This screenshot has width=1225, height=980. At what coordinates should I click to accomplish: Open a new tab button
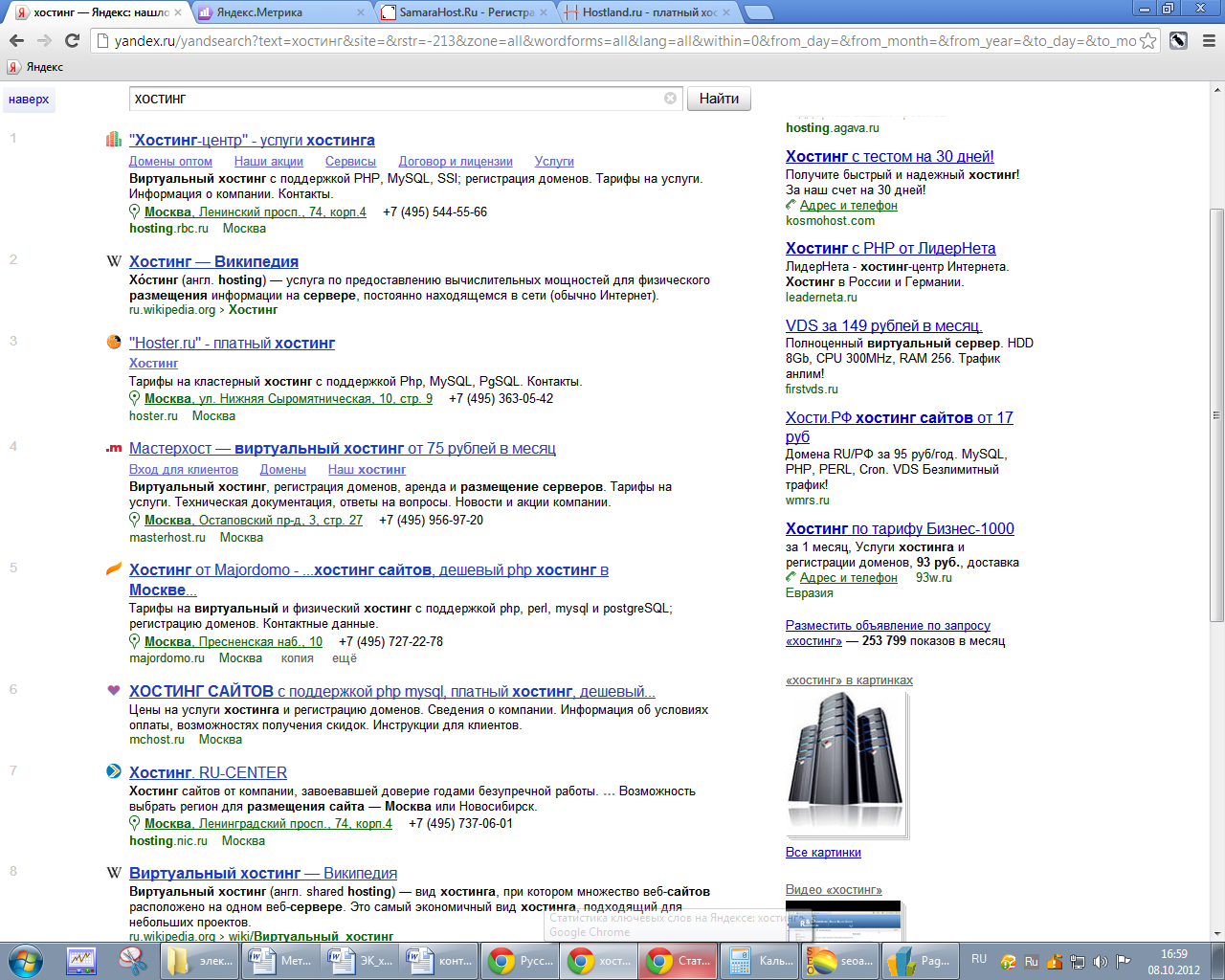[758, 12]
